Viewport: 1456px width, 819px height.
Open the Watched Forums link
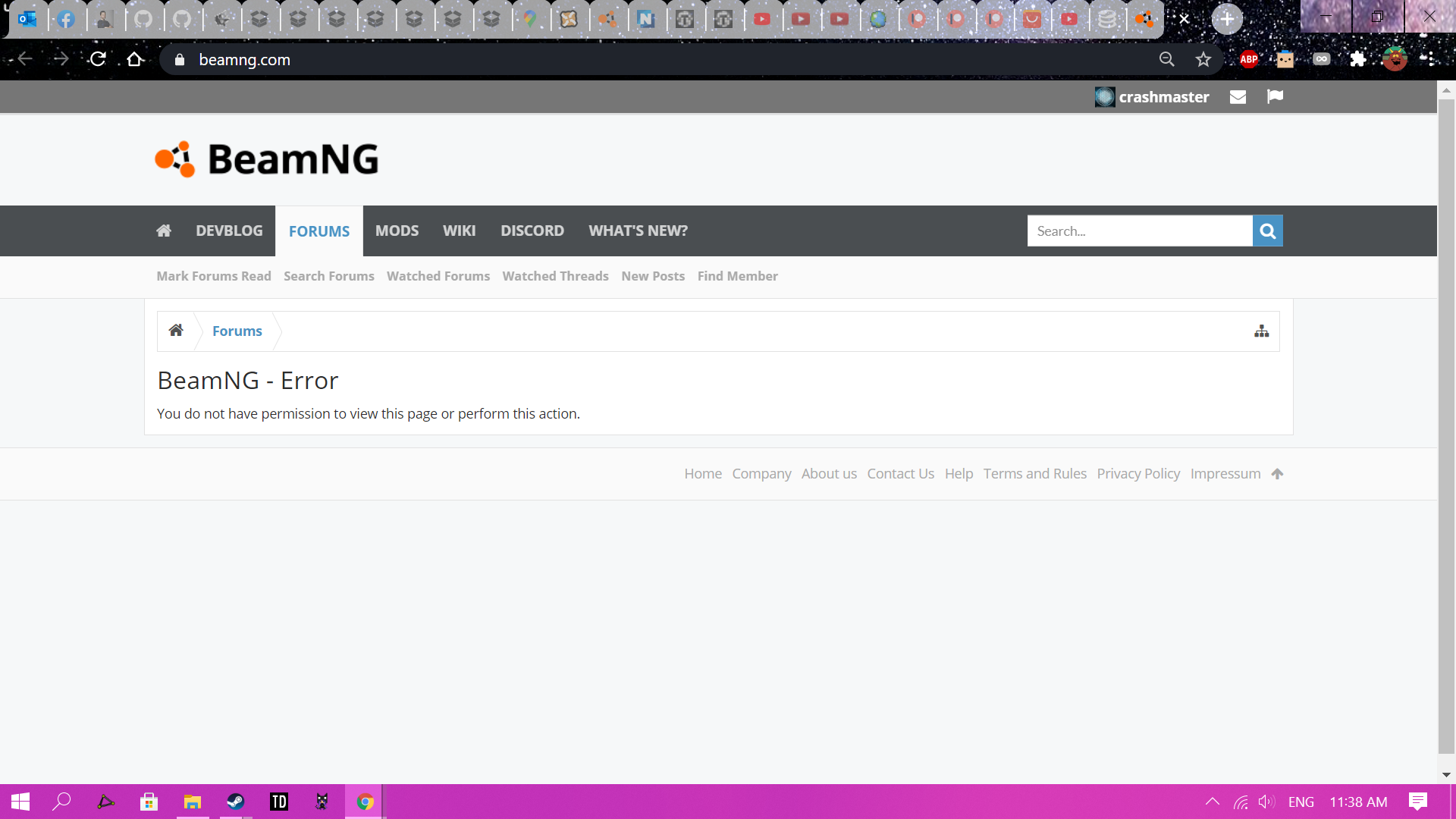coord(438,276)
